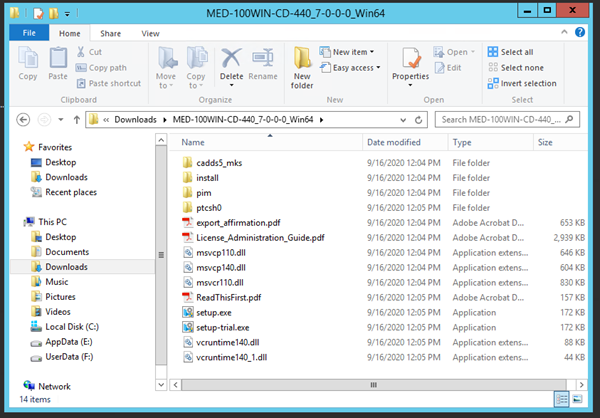Switch to the View ribbon tab

click(x=150, y=33)
